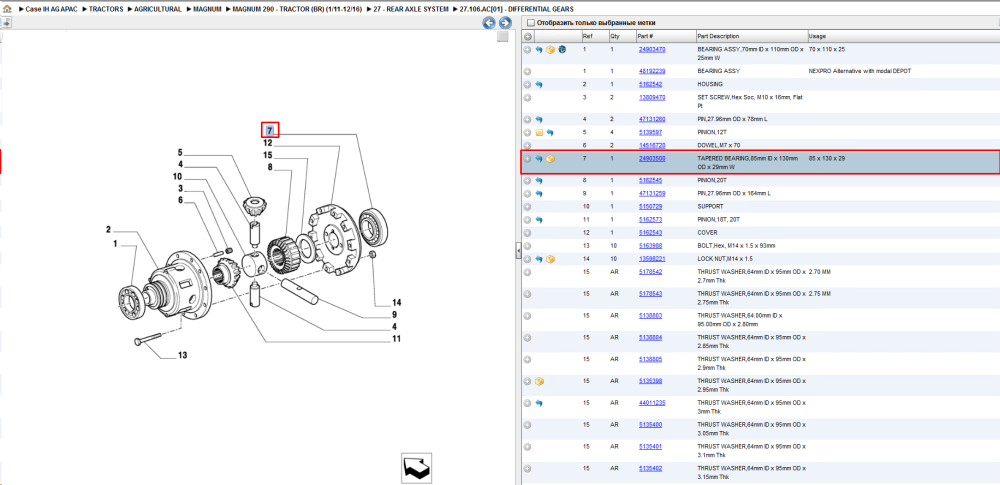Click the package box icon in TAPERED BEARING row

point(550,159)
